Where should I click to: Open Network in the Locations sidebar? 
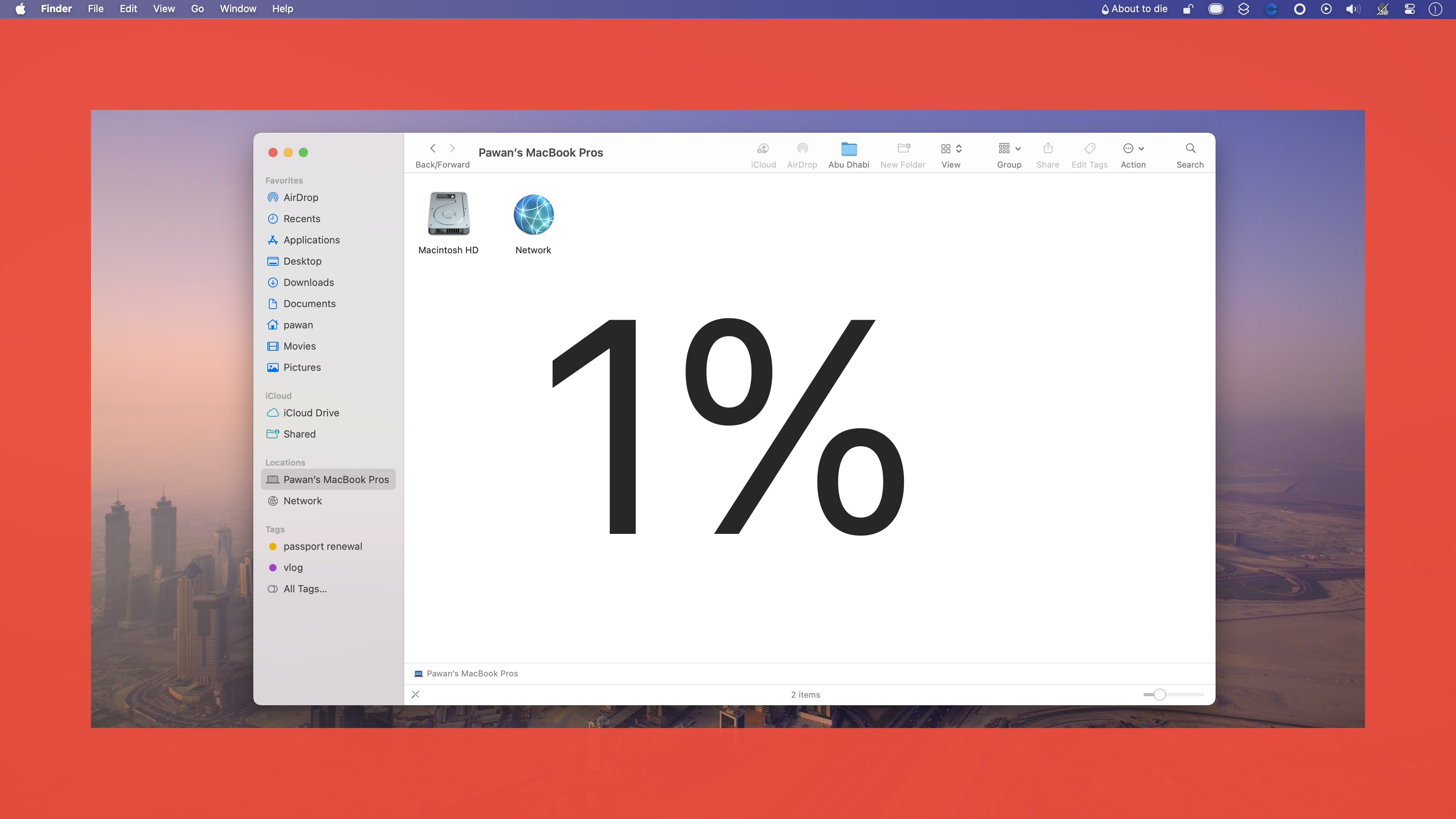(x=328, y=501)
